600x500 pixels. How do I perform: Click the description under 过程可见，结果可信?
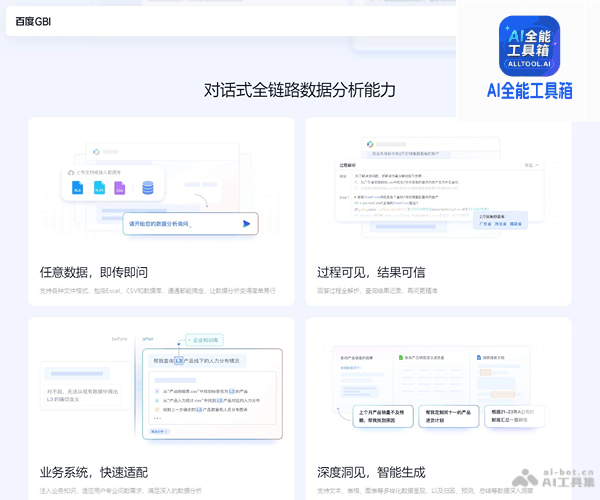click(377, 291)
